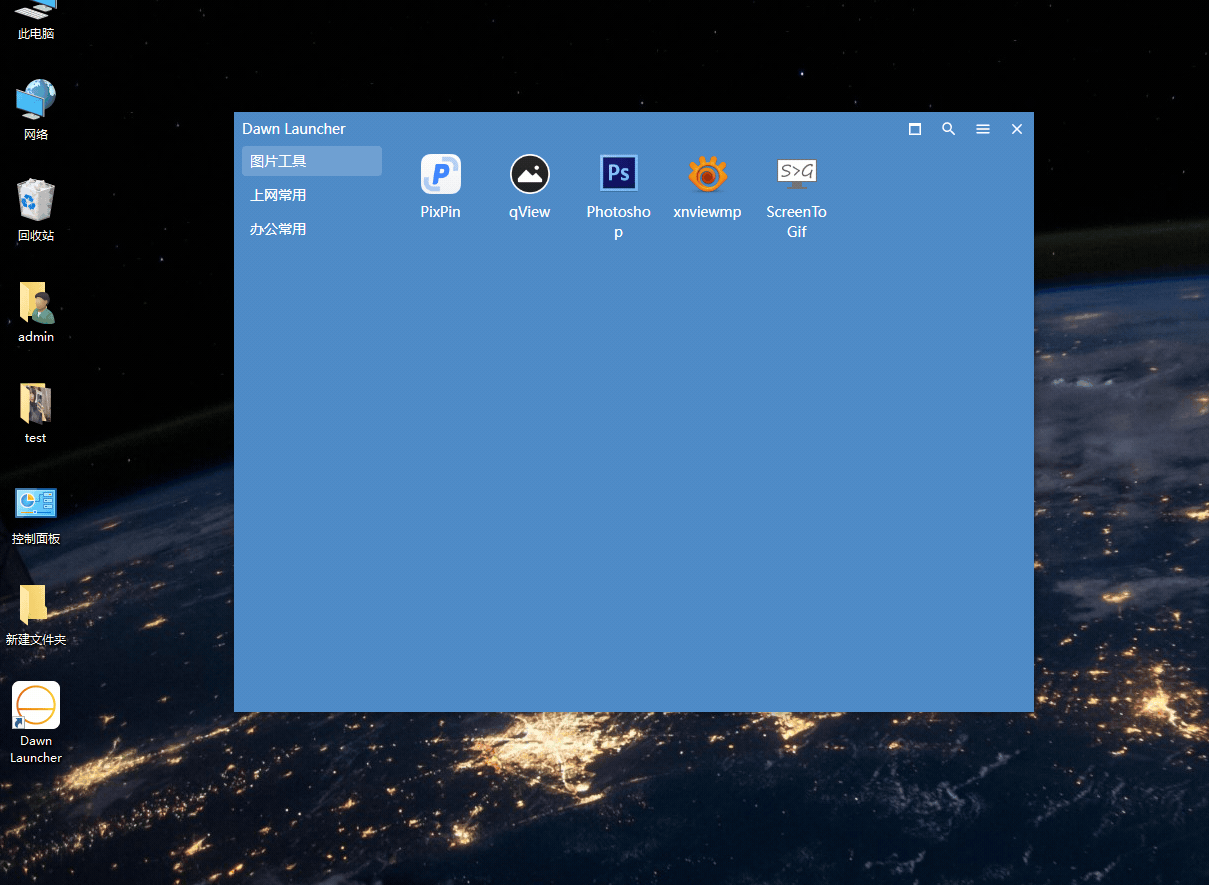Image resolution: width=1209 pixels, height=885 pixels.
Task: Select the 控制面板 desktop icon
Action: (x=36, y=503)
